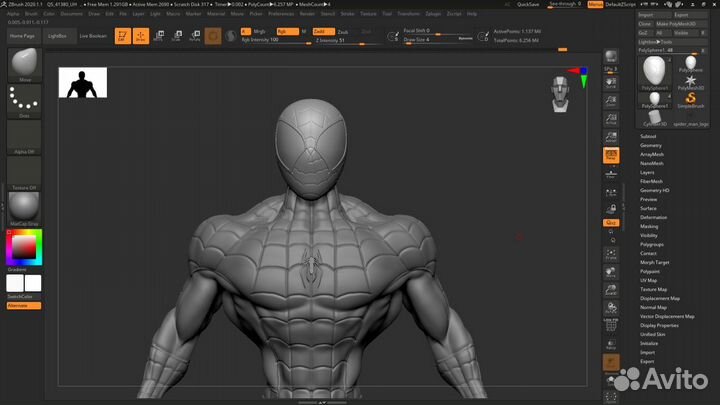Click the sculptris pro sphere icon
This screenshot has height=405, width=720.
[x=231, y=36]
